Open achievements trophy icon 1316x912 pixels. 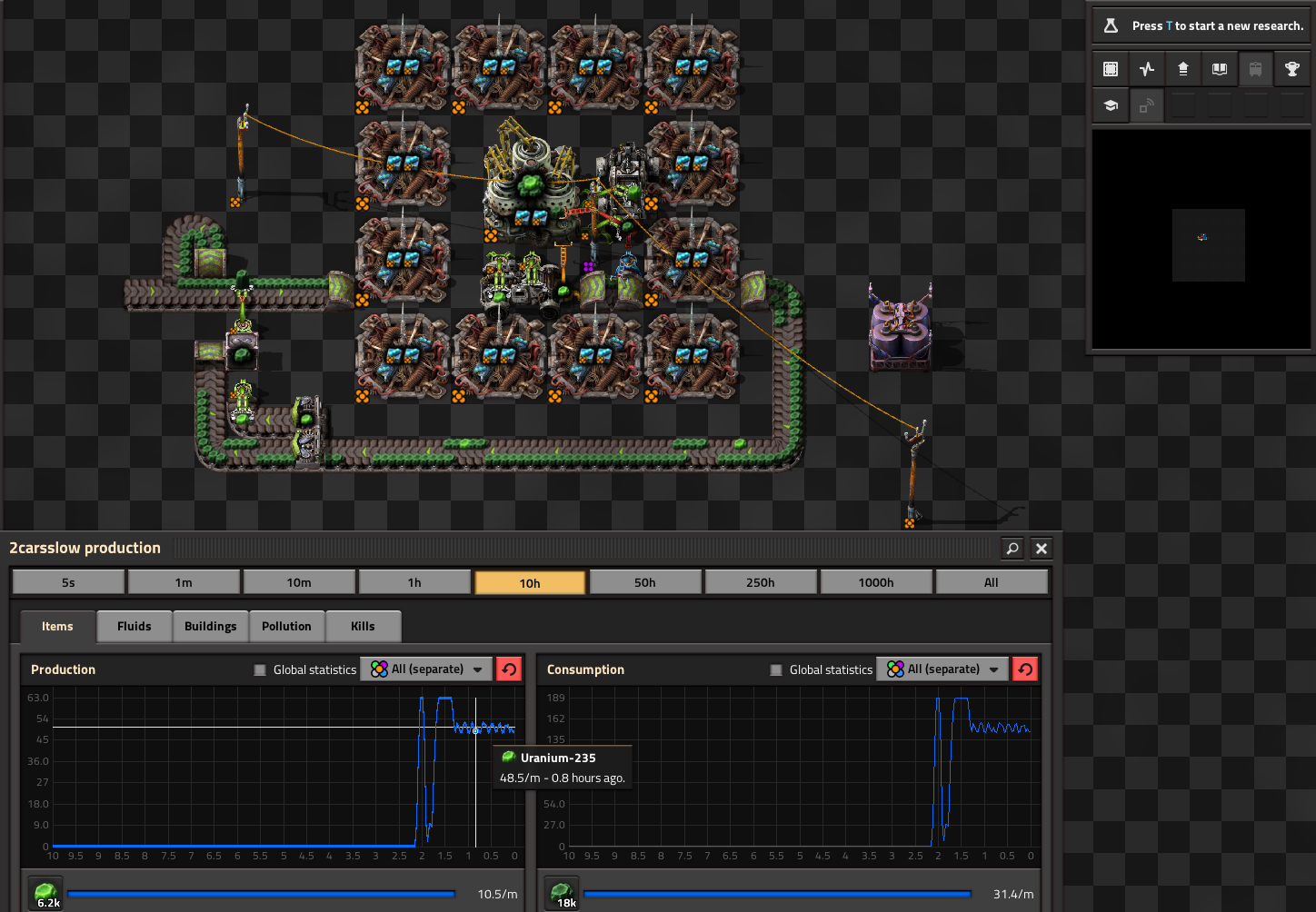point(1291,69)
